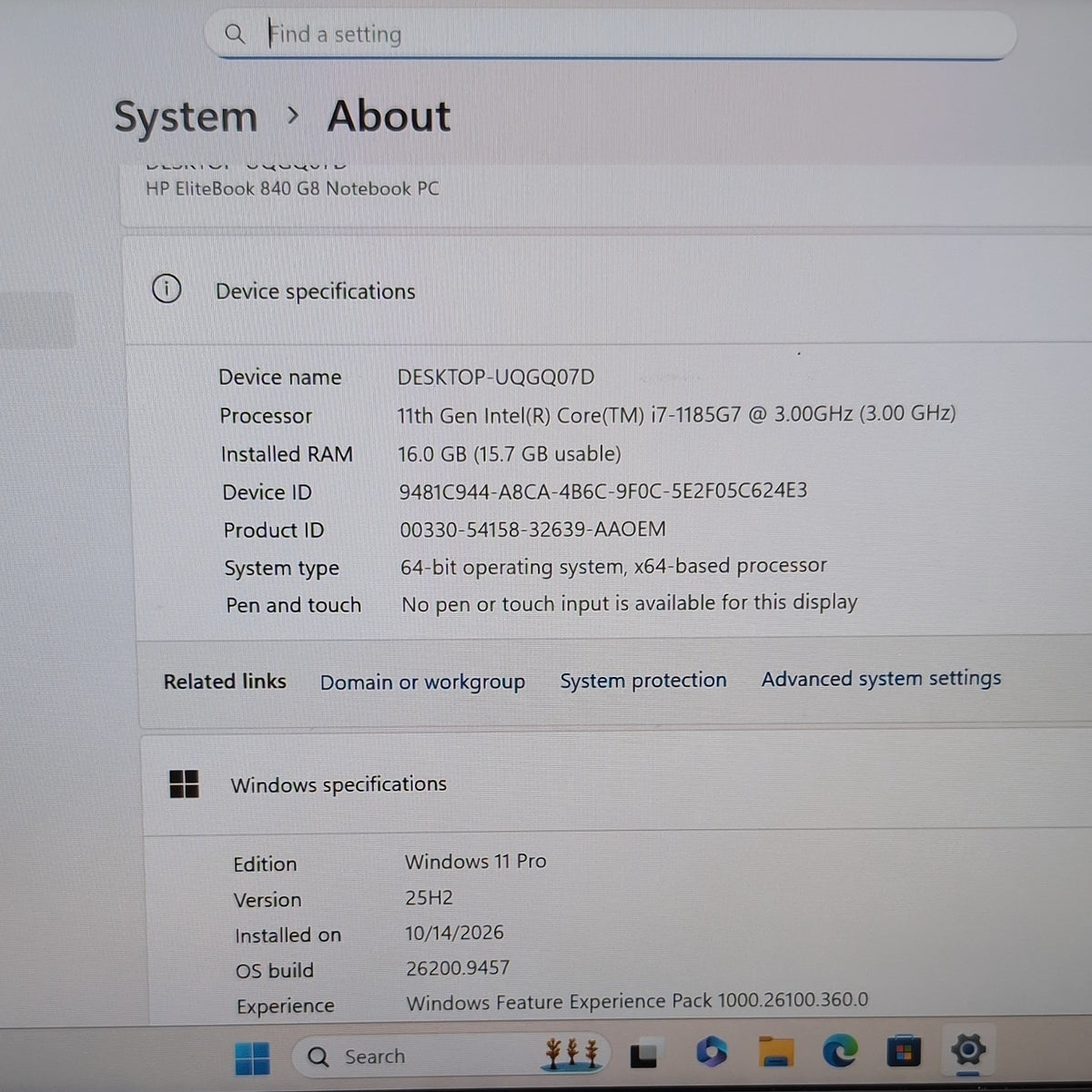The width and height of the screenshot is (1092, 1092).
Task: Open Advanced system settings link
Action: coord(881,678)
